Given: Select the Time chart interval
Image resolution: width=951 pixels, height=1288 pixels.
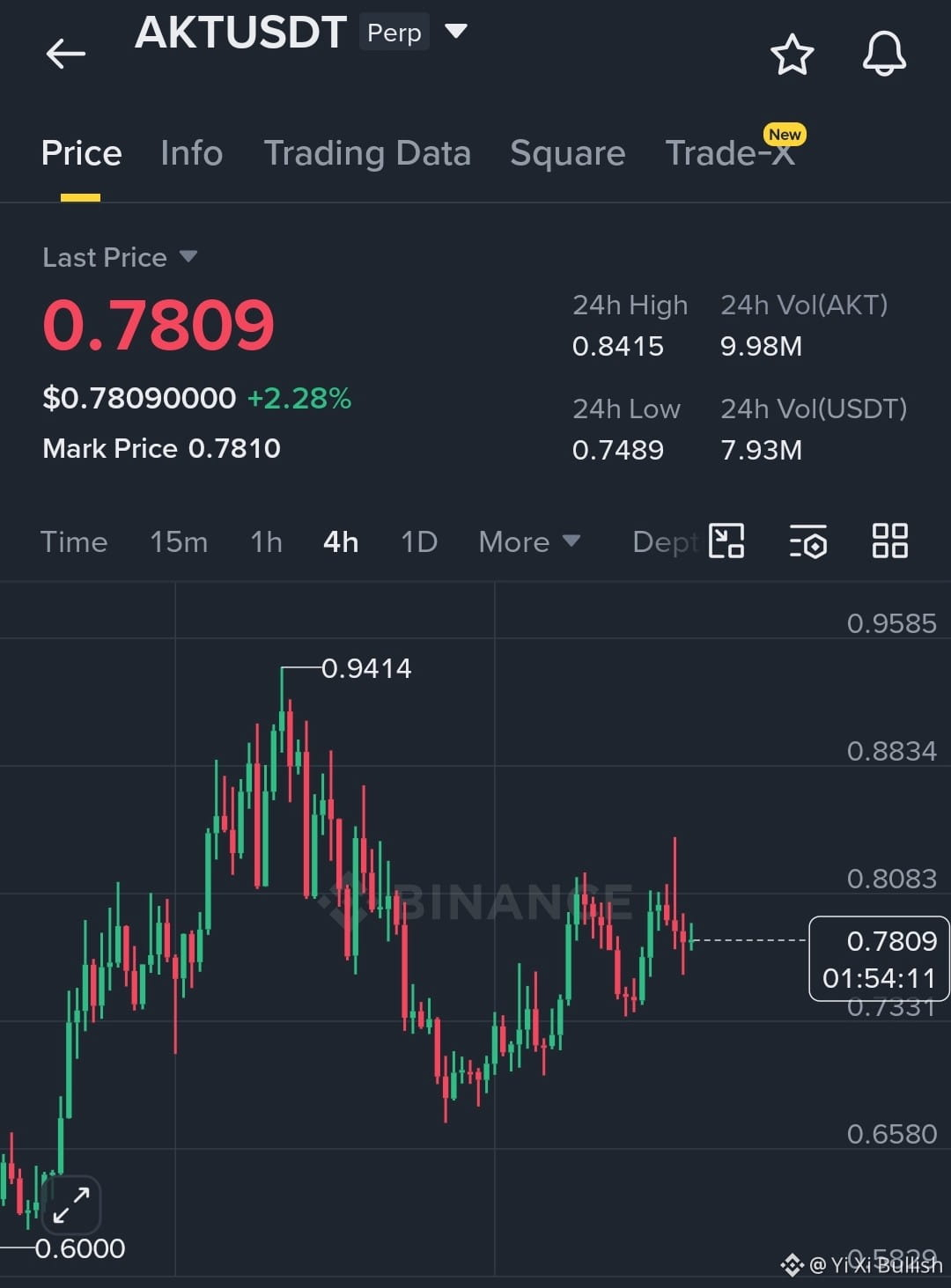Looking at the screenshot, I should pos(74,541).
